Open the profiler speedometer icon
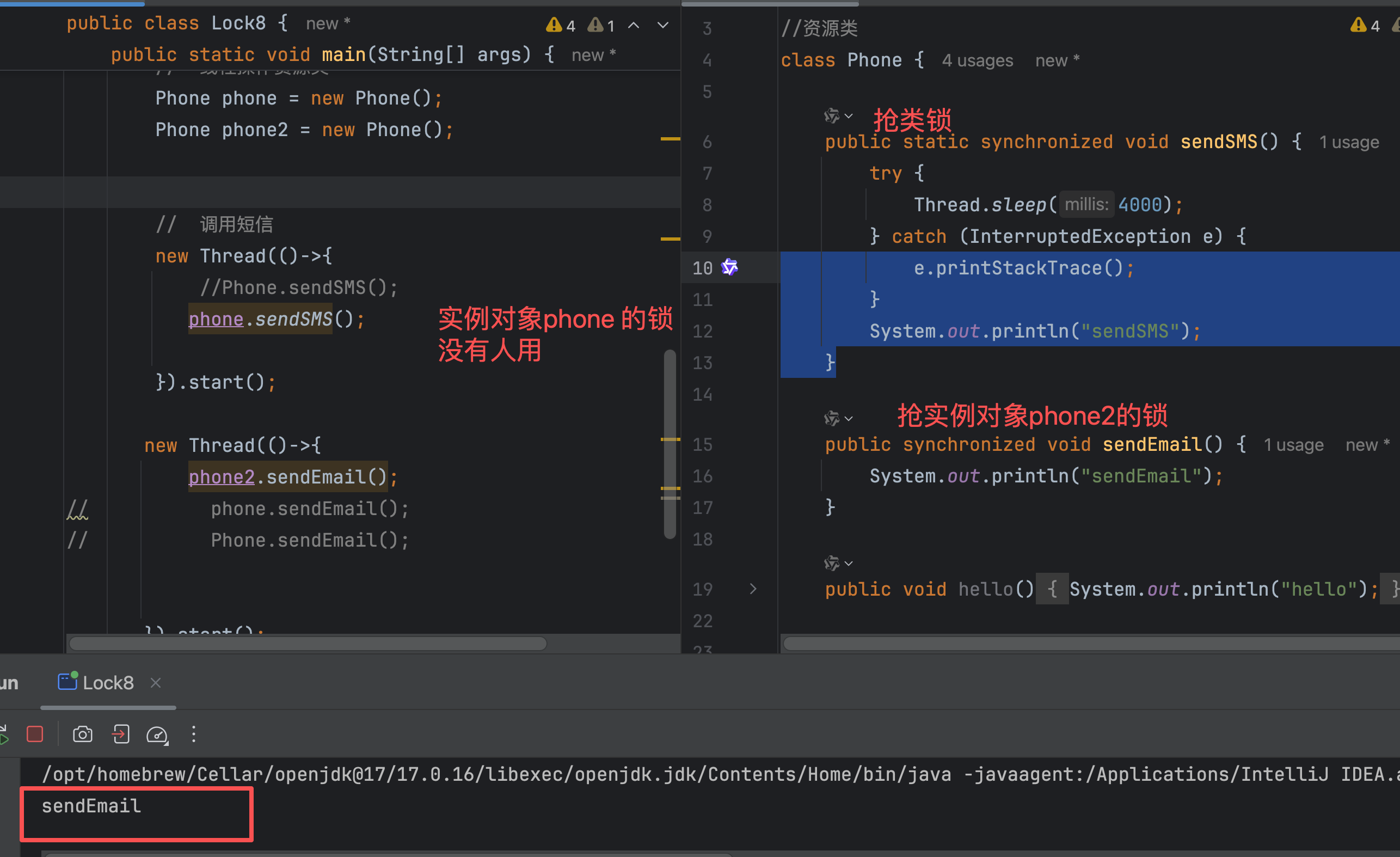Screen dimensions: 1400x857 pos(157,735)
